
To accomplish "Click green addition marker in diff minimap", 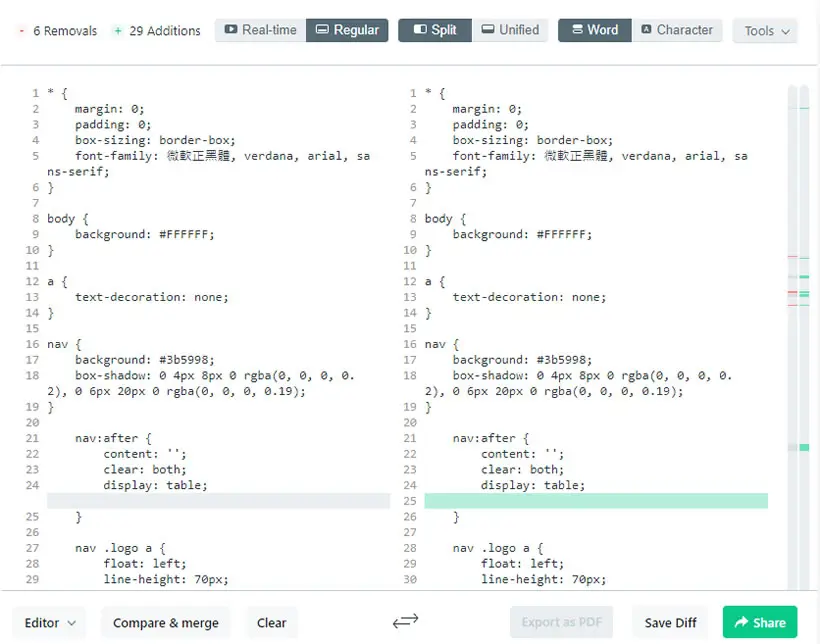I will click(804, 447).
